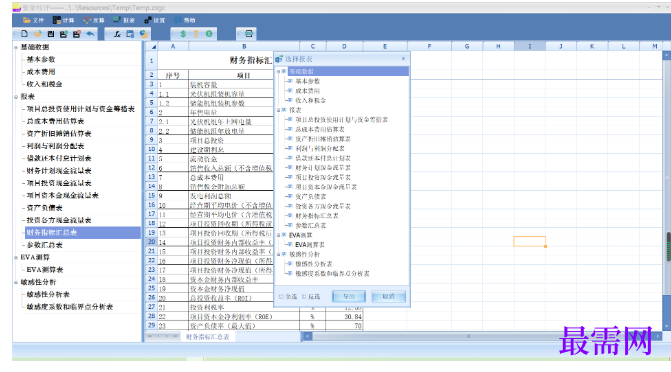This screenshot has height=372, width=671.
Task: Close the 选择报表 dialog
Action: click(x=403, y=59)
